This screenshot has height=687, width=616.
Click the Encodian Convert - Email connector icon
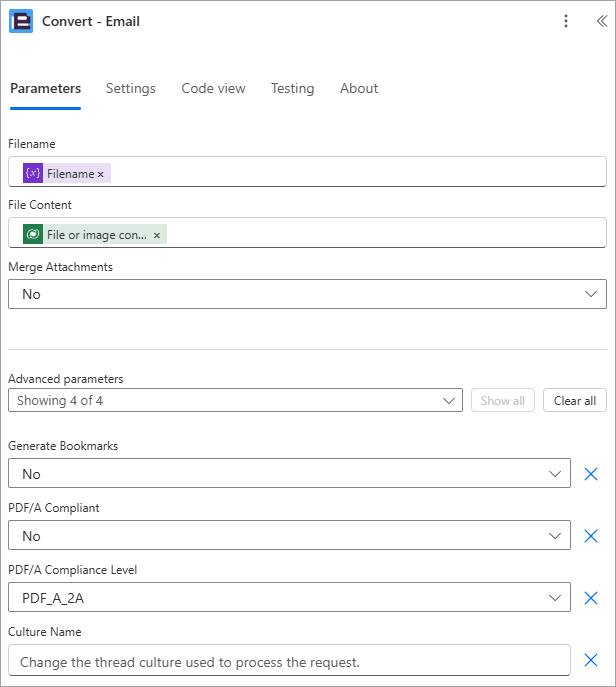click(x=21, y=21)
